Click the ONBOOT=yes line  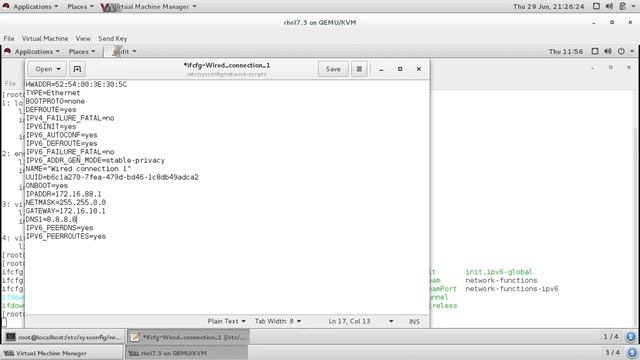pos(47,186)
